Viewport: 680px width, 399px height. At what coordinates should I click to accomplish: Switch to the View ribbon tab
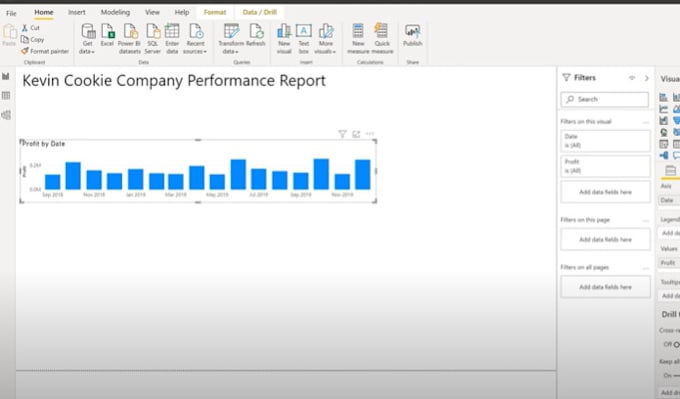pos(152,12)
